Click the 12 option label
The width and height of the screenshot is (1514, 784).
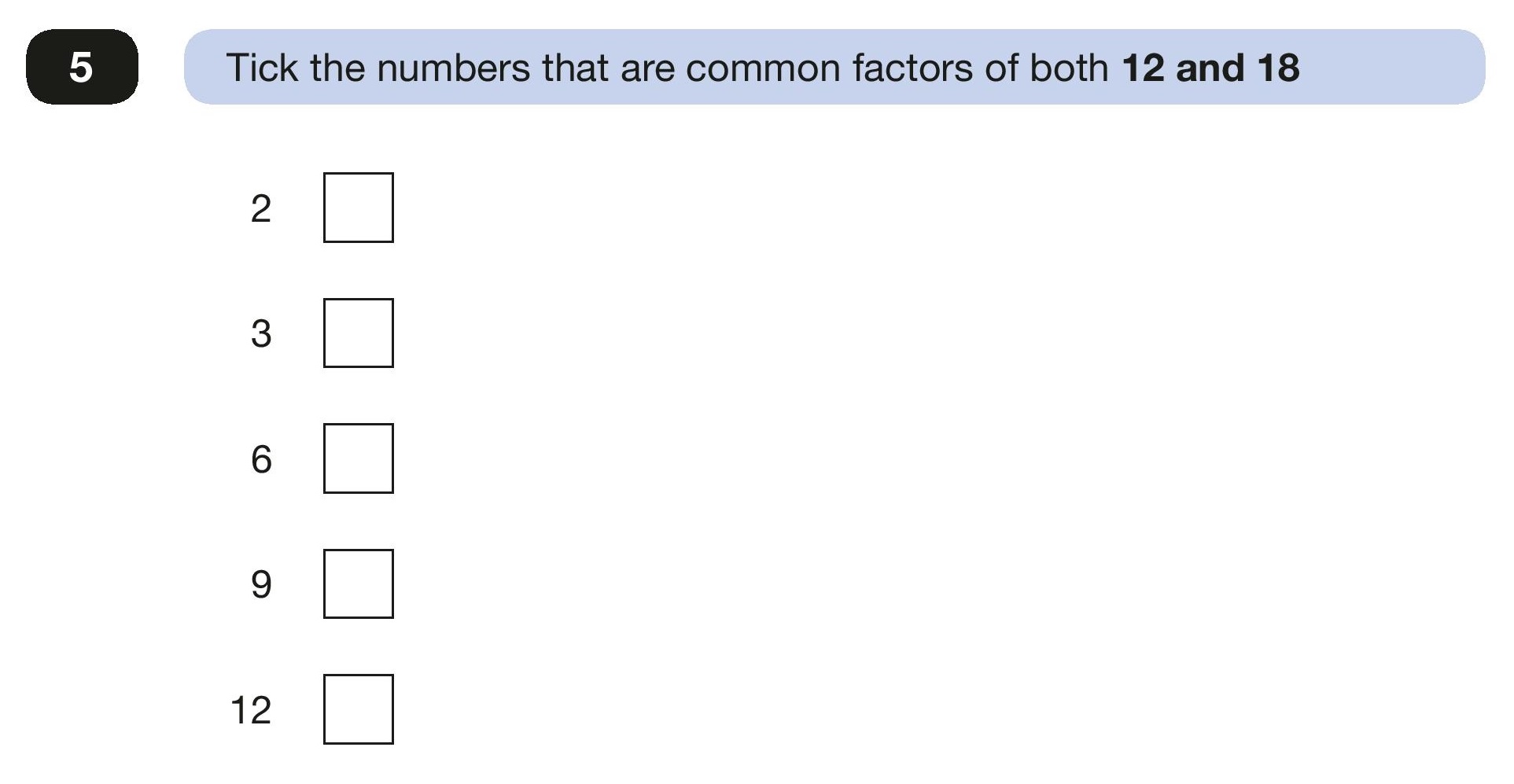tap(251, 710)
